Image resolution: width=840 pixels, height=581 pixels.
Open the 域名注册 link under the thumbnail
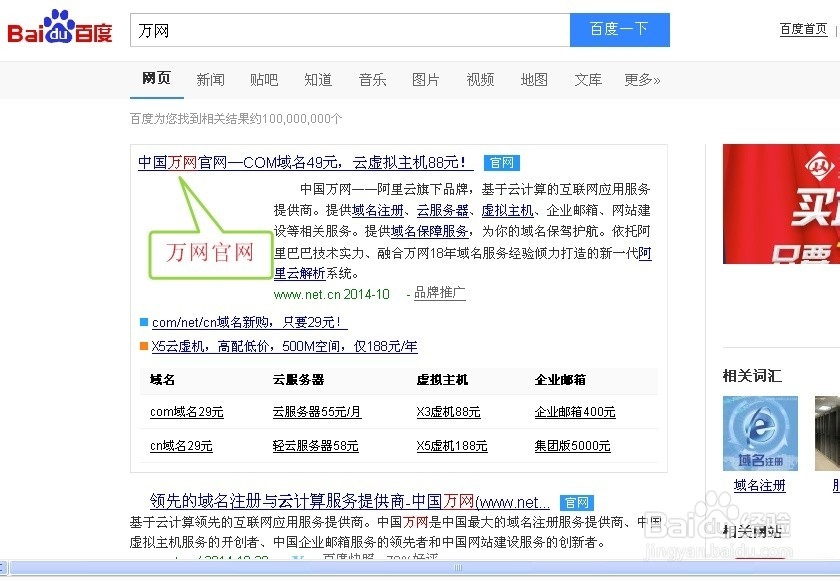(760, 486)
